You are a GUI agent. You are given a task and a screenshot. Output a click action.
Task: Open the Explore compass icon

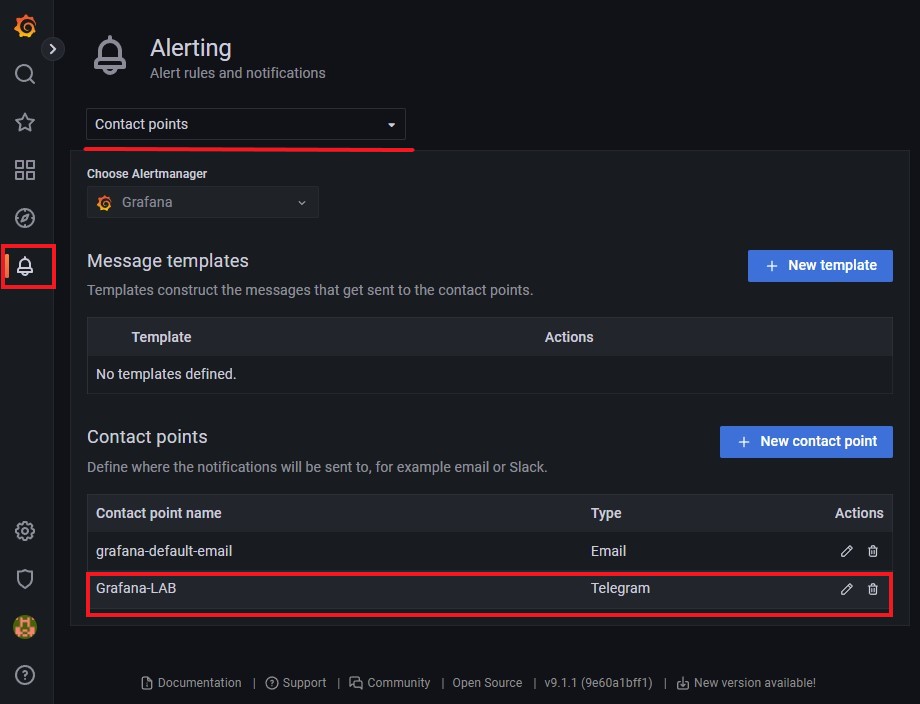click(x=25, y=218)
